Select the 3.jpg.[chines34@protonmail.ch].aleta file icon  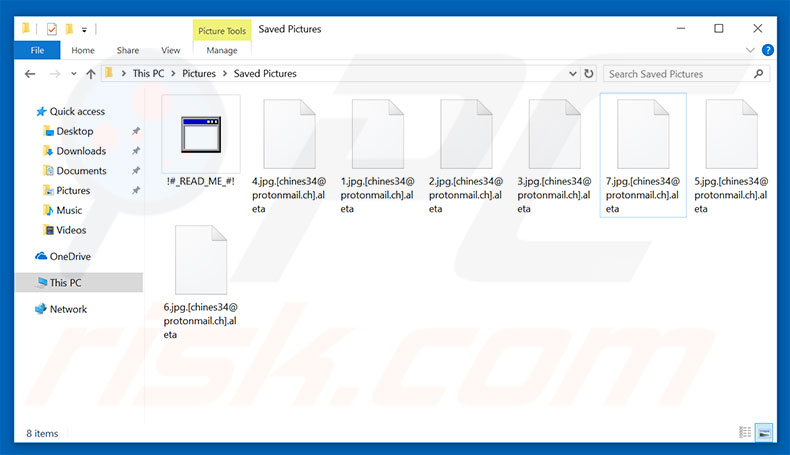[x=555, y=134]
